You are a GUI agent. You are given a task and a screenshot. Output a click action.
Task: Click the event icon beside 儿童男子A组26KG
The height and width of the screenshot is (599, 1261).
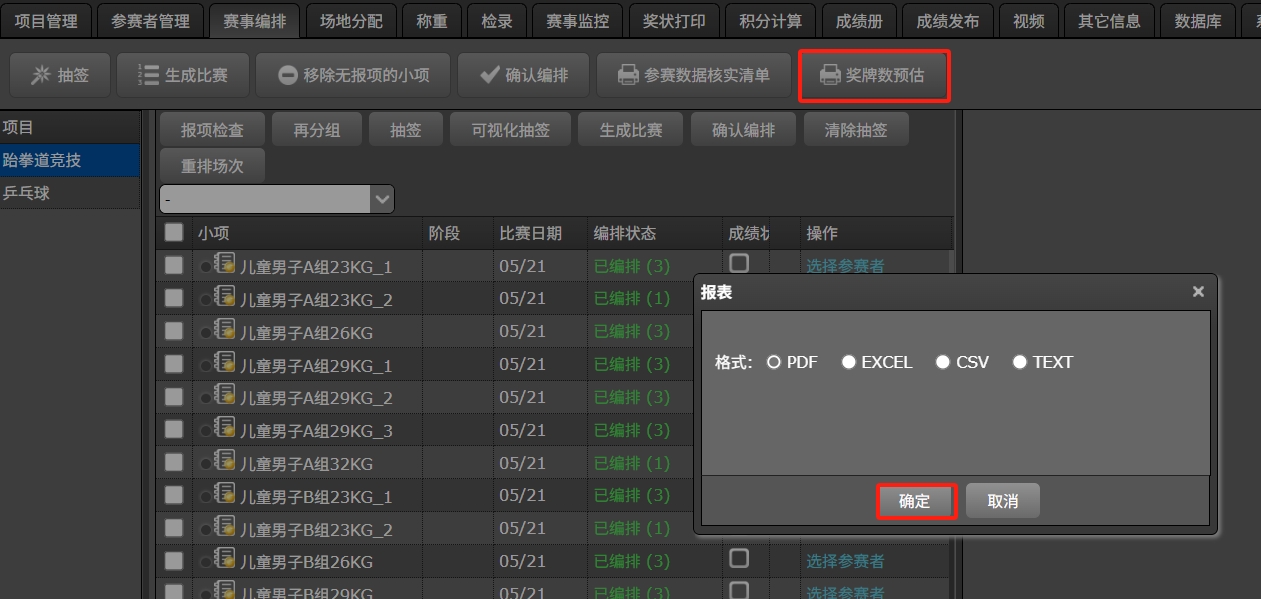click(x=224, y=330)
